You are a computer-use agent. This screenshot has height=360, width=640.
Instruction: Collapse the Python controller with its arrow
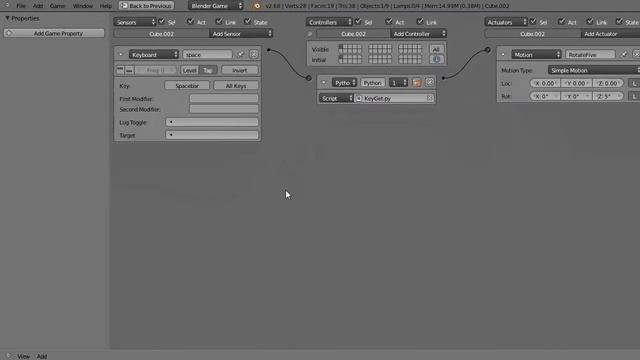point(324,82)
